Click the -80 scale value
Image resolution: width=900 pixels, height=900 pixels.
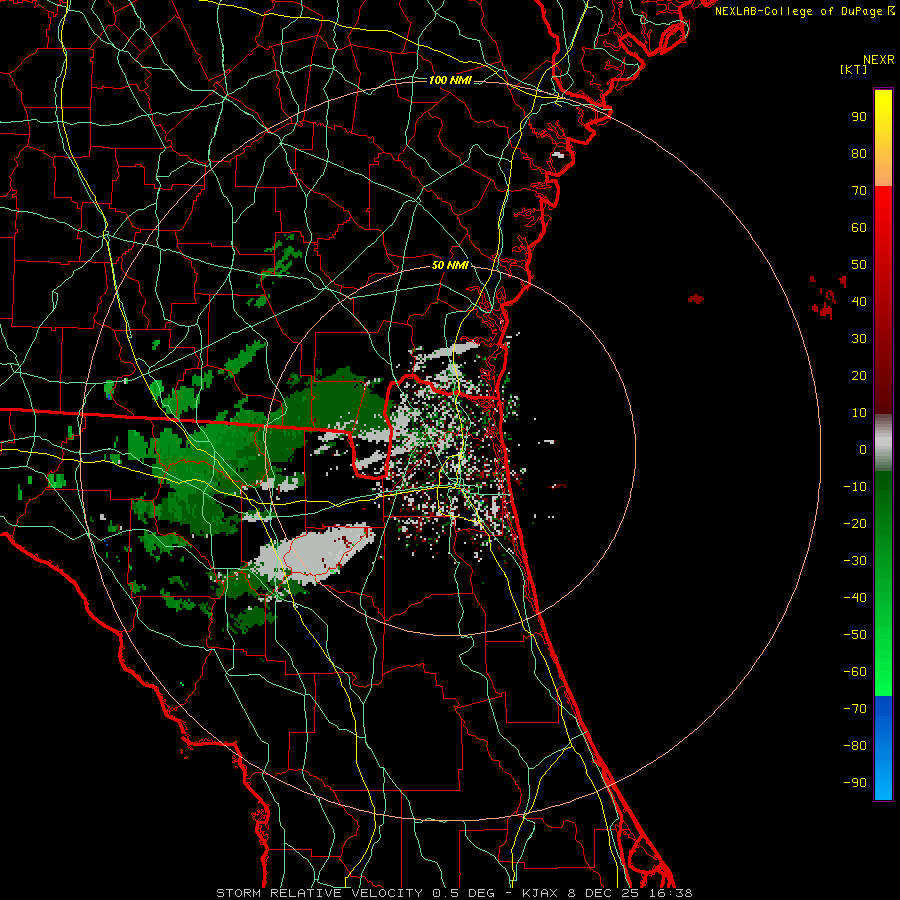[x=855, y=746]
